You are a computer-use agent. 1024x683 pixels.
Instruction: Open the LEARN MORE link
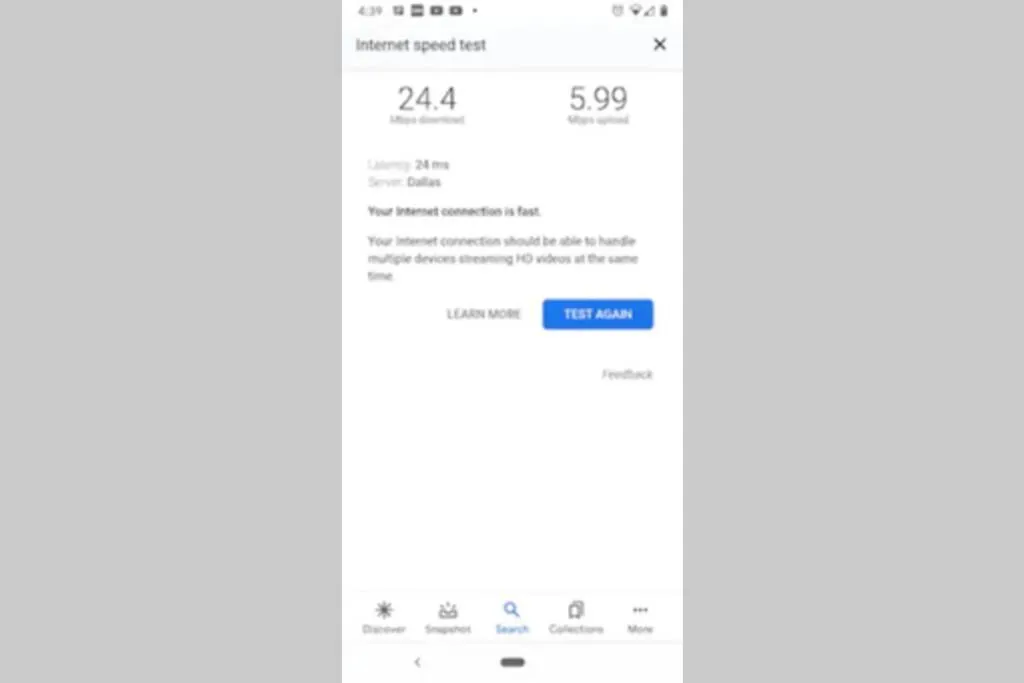(x=483, y=314)
